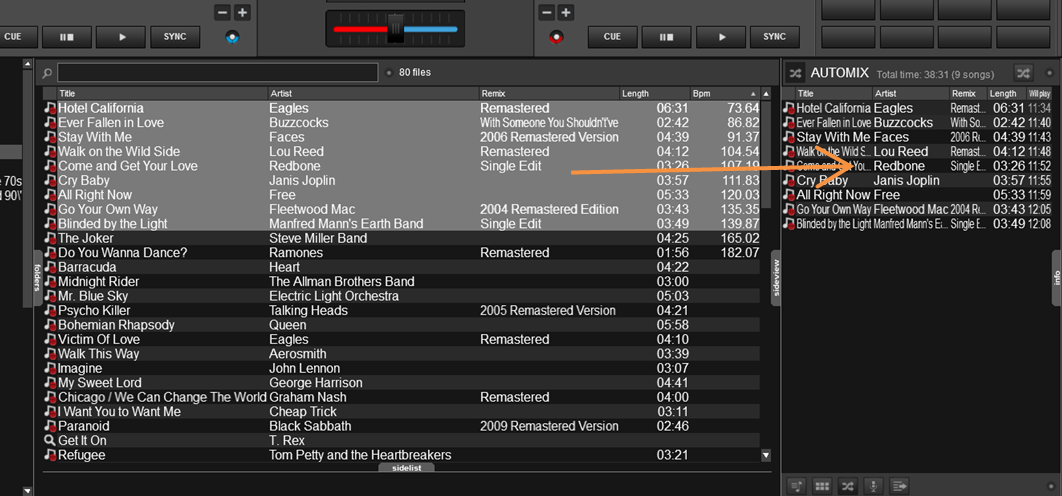Image resolution: width=1062 pixels, height=496 pixels.
Task: Click the left deck pause-stop button
Action: [x=66, y=37]
